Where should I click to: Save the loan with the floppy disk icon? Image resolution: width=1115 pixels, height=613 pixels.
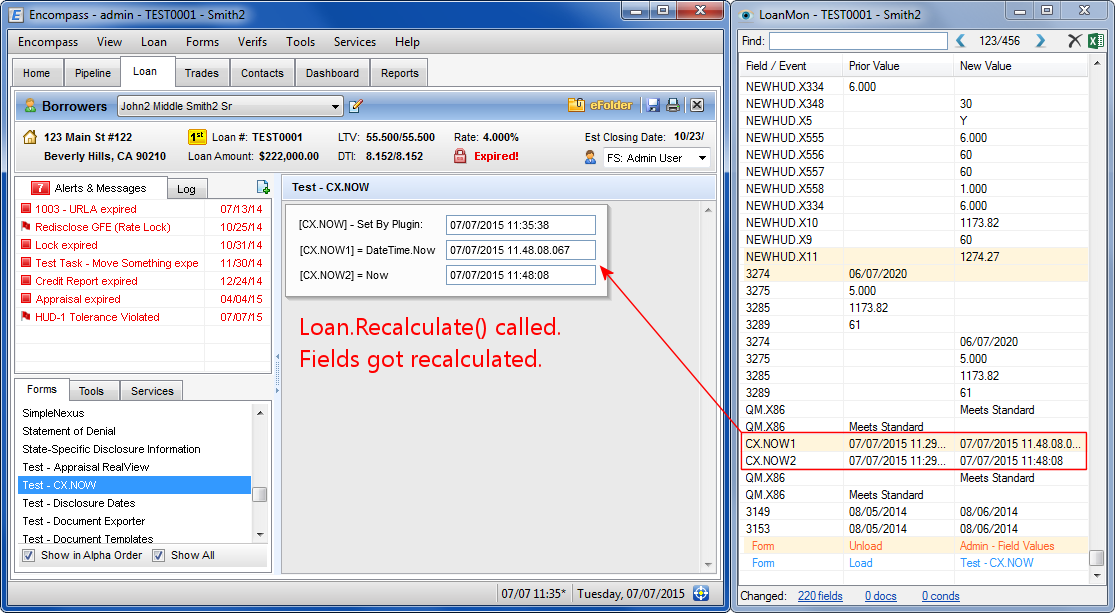coord(653,105)
